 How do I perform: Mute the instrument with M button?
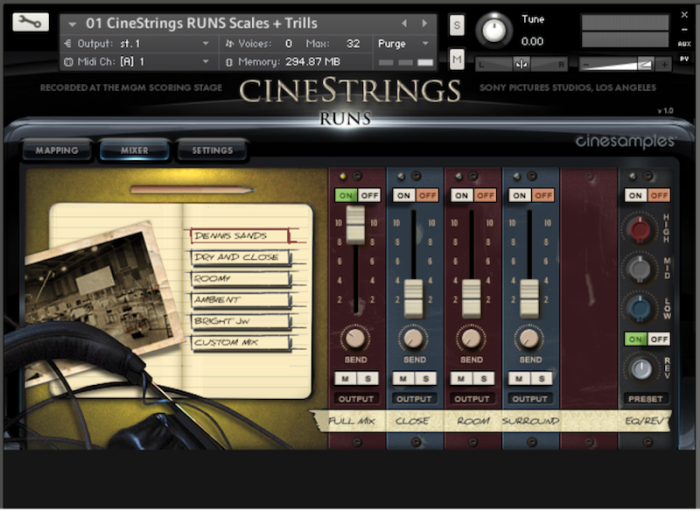456,59
